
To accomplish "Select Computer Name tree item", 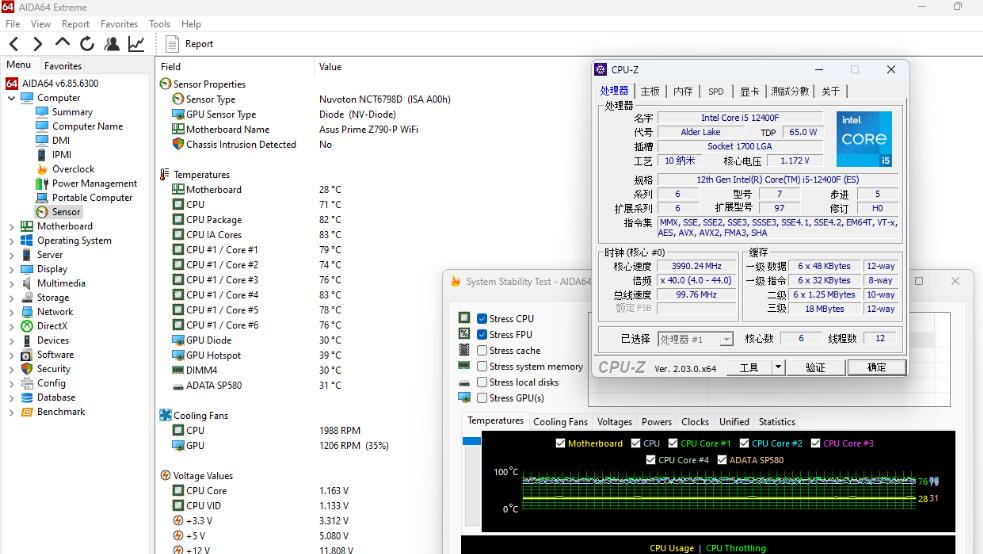I will [x=87, y=127].
